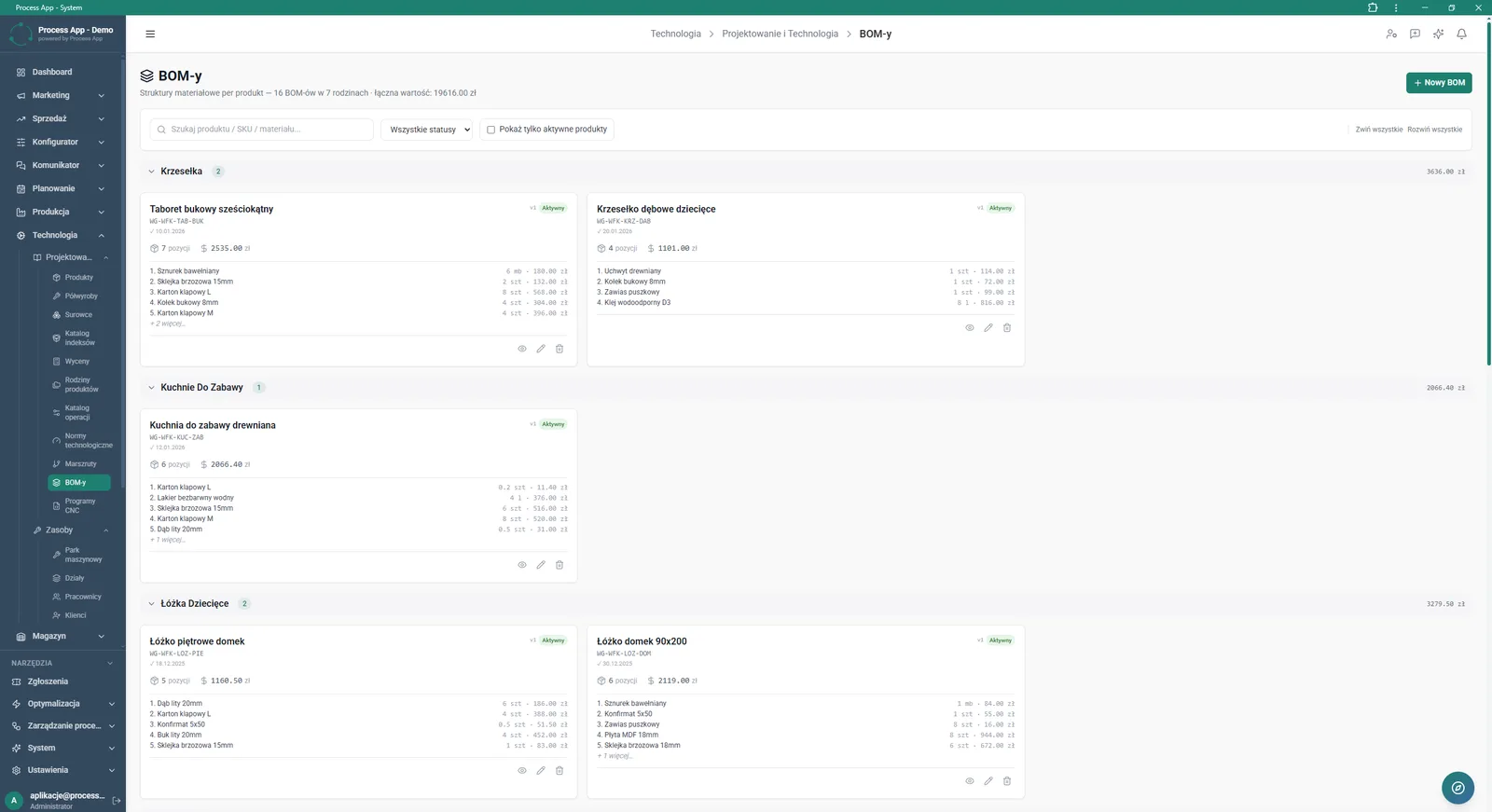Click the logout icon next to the user account
This screenshot has width=1492, height=812.
[117, 801]
